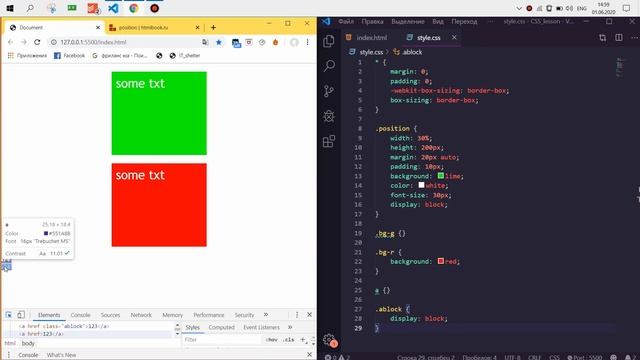This screenshot has width=640, height=360.
Task: Click body in the DevTools breadcrumb
Action: 28,343
